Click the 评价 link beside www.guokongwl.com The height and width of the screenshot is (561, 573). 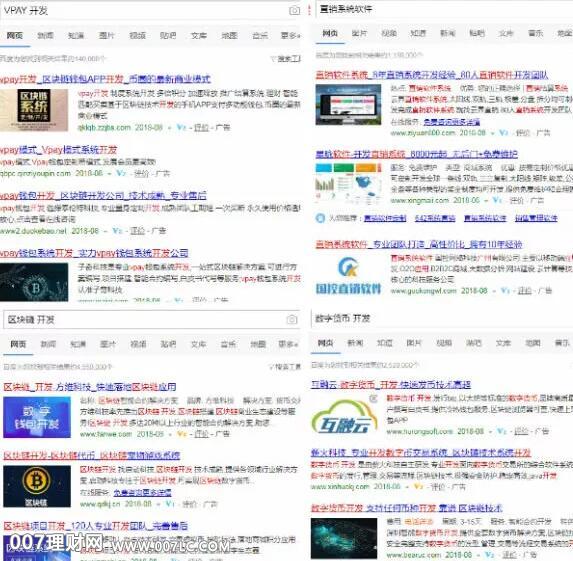point(525,291)
